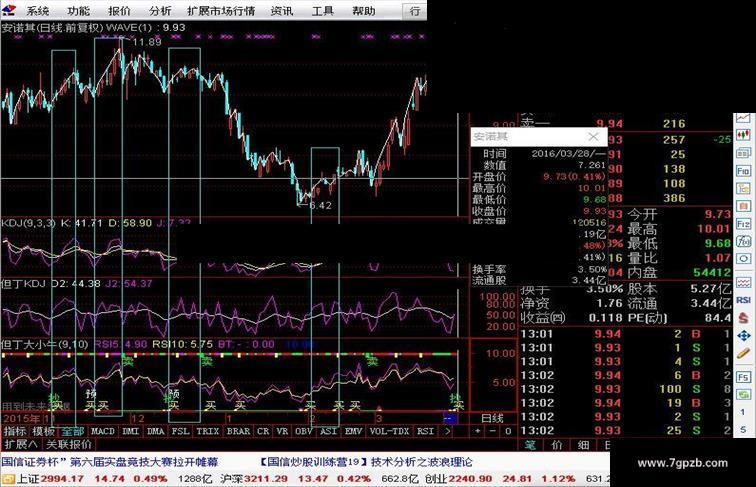The height and width of the screenshot is (487, 756).
Task: Switch to the 指标 tab
Action: pyautogui.click(x=15, y=431)
